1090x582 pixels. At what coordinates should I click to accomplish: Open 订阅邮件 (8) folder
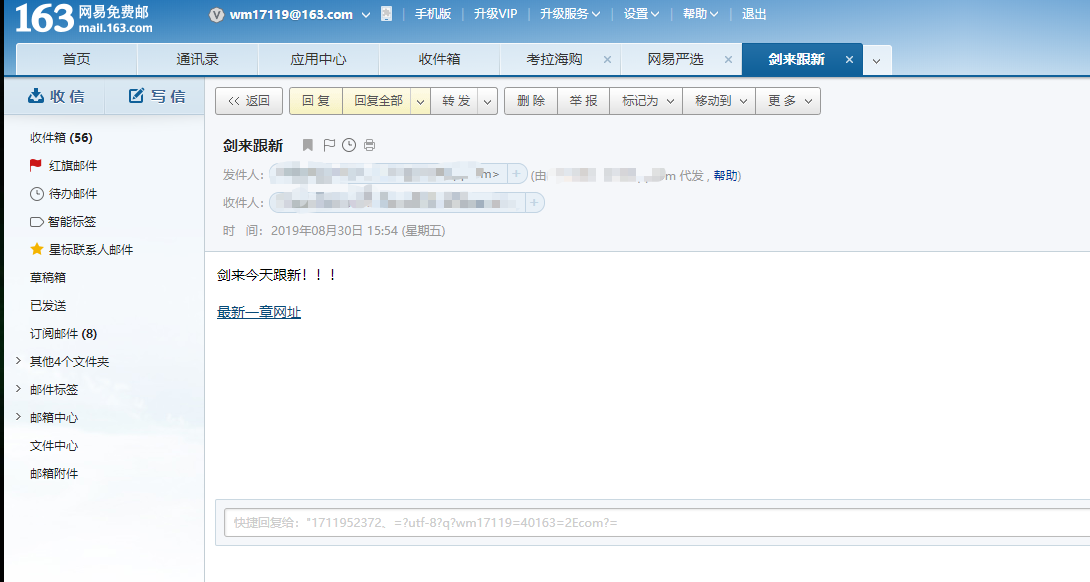(x=63, y=334)
